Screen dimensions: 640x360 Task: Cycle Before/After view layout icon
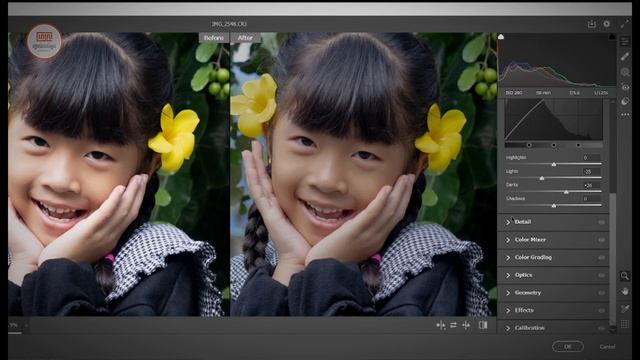point(483,325)
